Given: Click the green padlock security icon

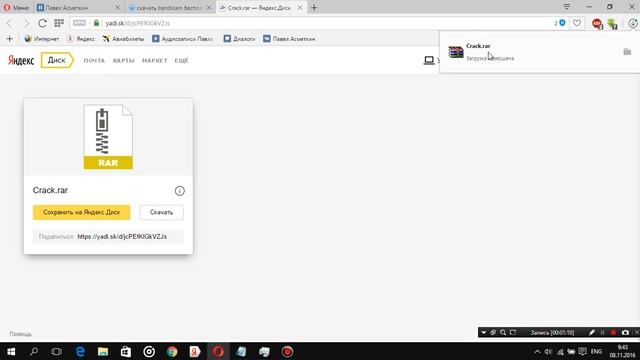Looking at the screenshot, I should pyautogui.click(x=96, y=23).
